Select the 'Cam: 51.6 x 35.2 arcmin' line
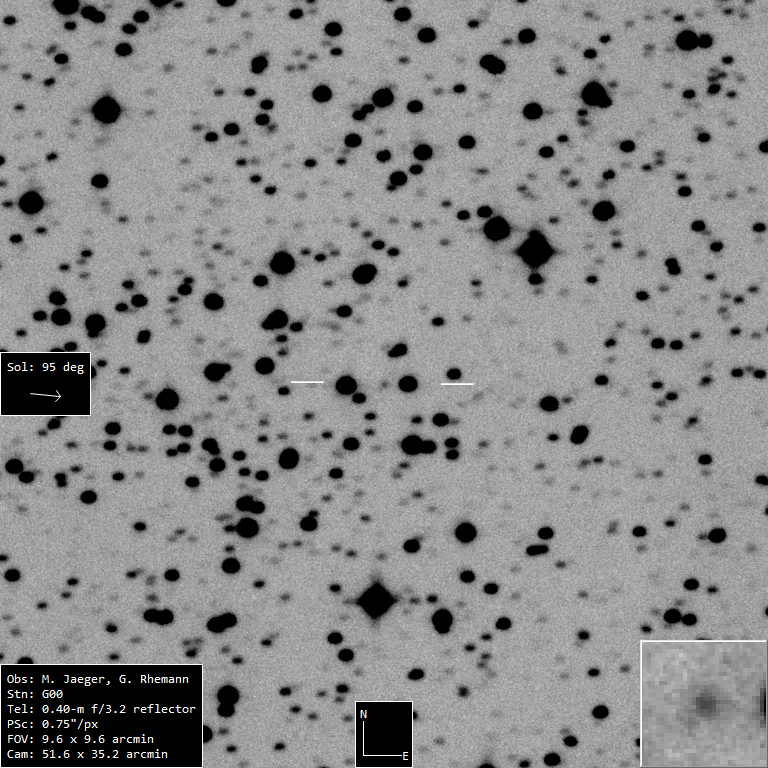This screenshot has height=768, width=768. tap(86, 754)
